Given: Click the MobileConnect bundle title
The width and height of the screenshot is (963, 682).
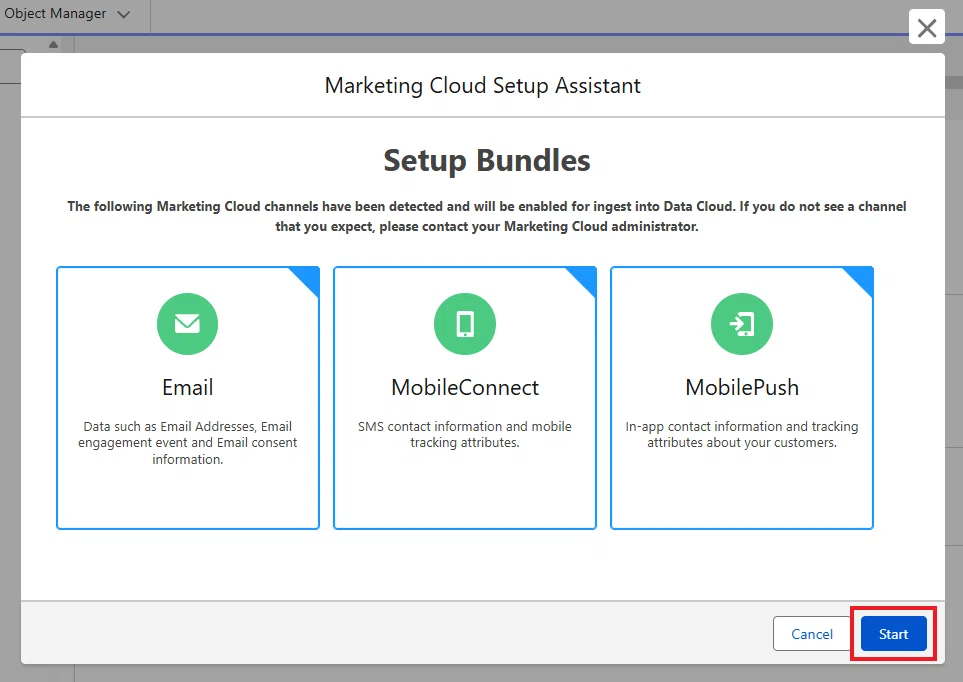Looking at the screenshot, I should pyautogui.click(x=465, y=387).
